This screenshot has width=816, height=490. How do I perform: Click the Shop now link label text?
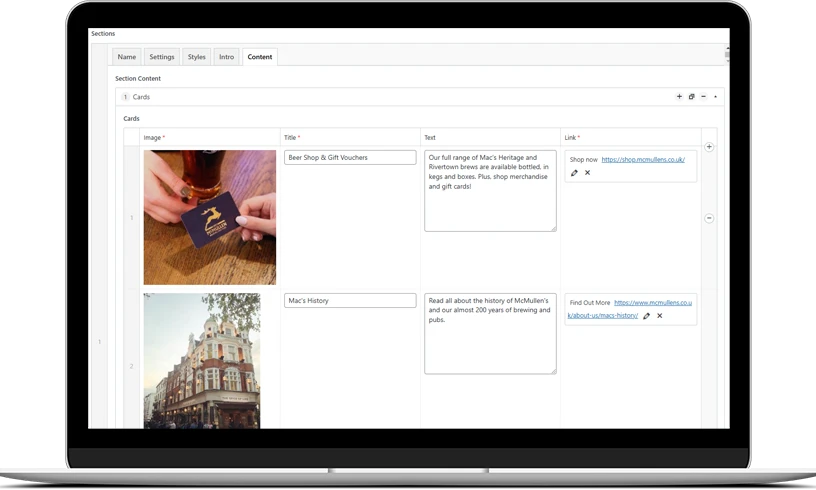pos(583,160)
